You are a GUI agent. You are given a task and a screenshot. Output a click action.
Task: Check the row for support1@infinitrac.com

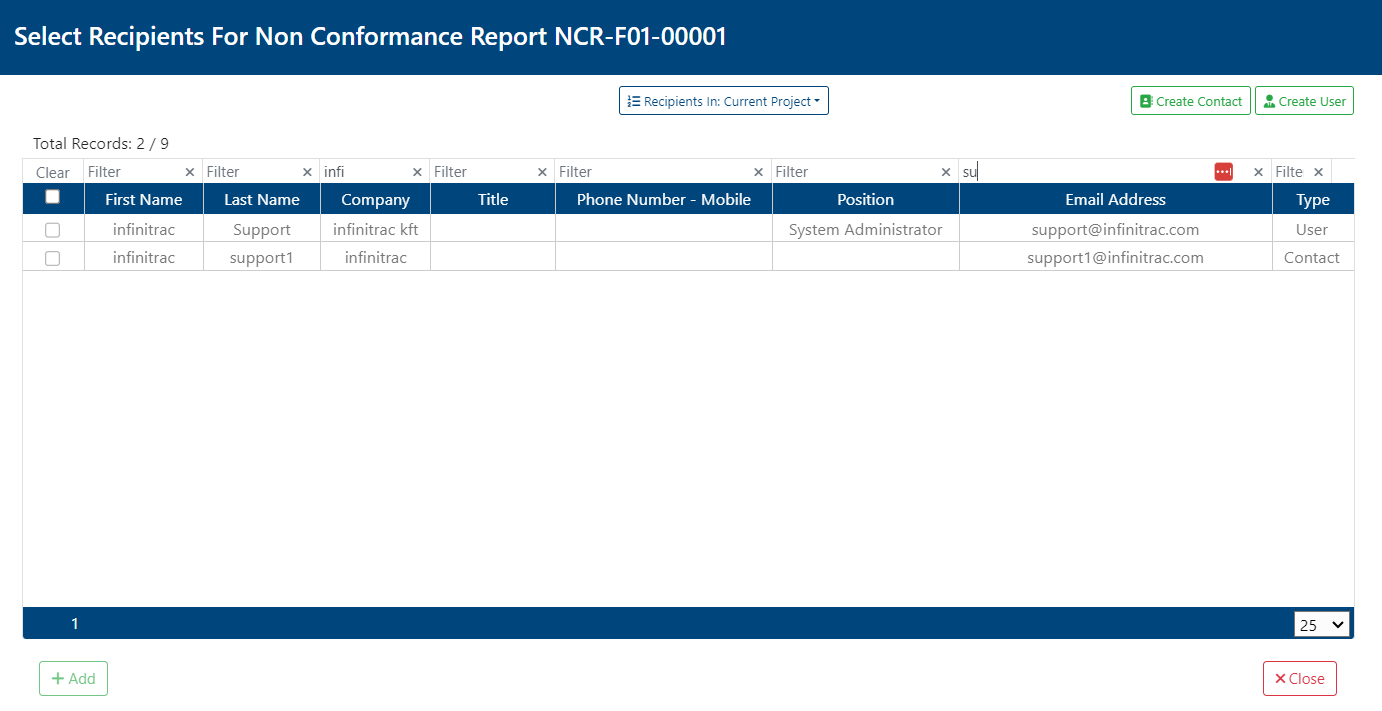pos(52,258)
